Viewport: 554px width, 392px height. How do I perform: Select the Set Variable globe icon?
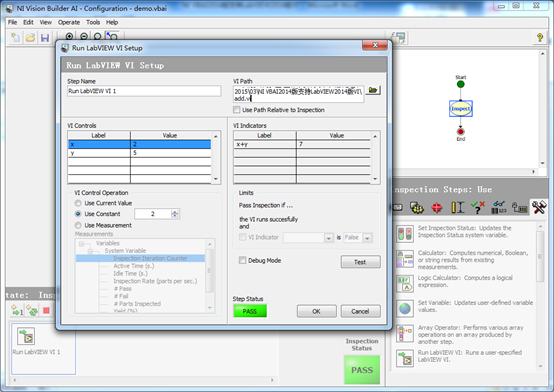[405, 309]
